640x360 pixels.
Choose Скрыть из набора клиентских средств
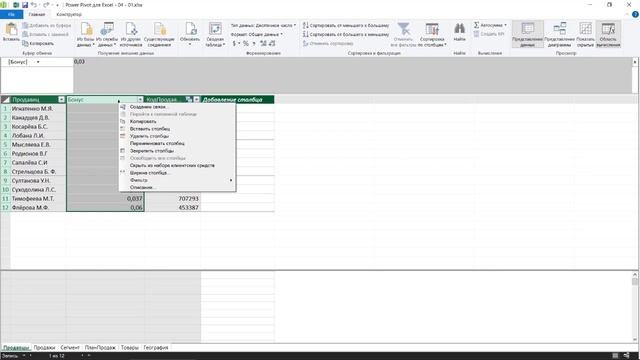tap(177, 166)
